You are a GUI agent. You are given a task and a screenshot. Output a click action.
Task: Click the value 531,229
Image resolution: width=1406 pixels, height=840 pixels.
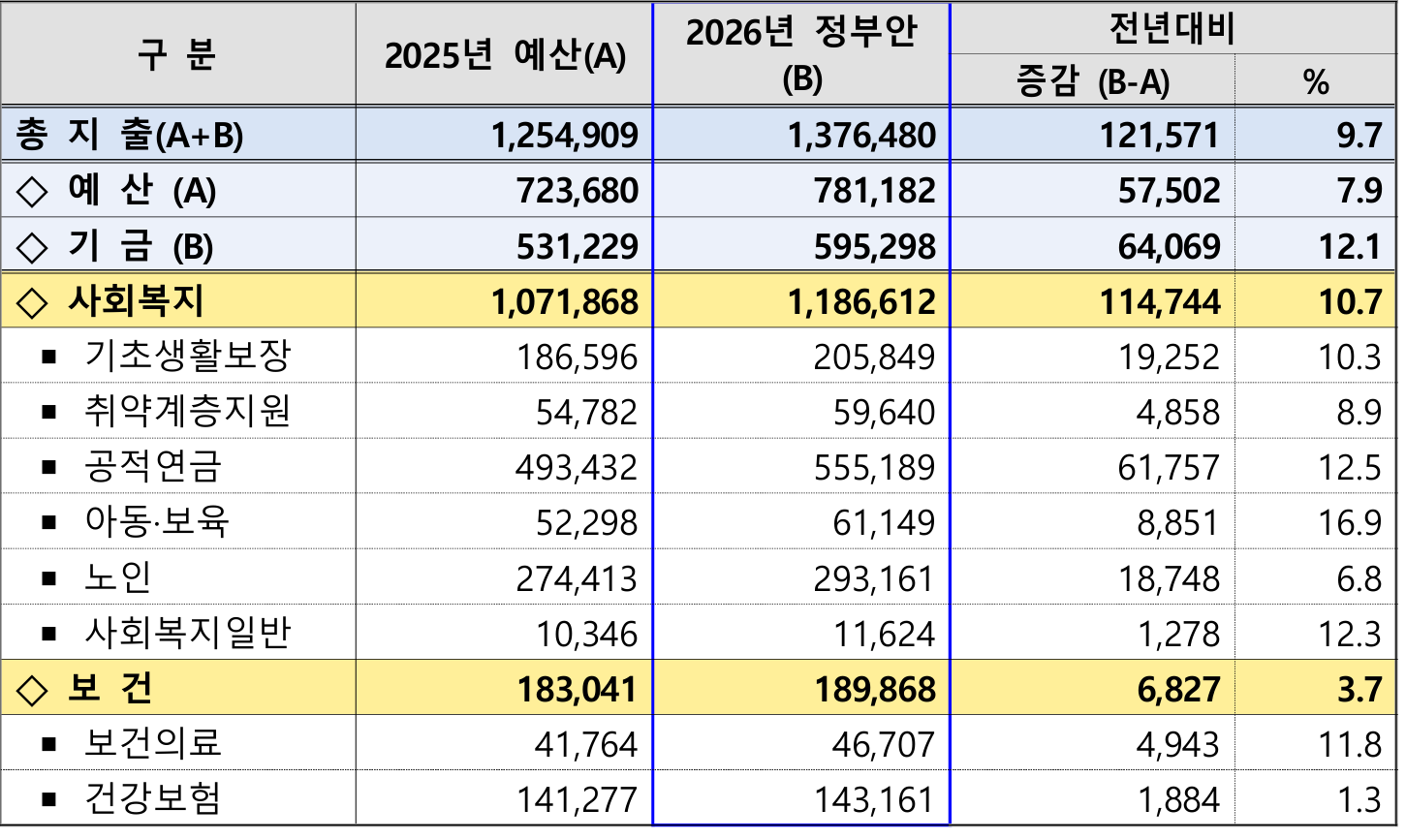pyautogui.click(x=578, y=246)
